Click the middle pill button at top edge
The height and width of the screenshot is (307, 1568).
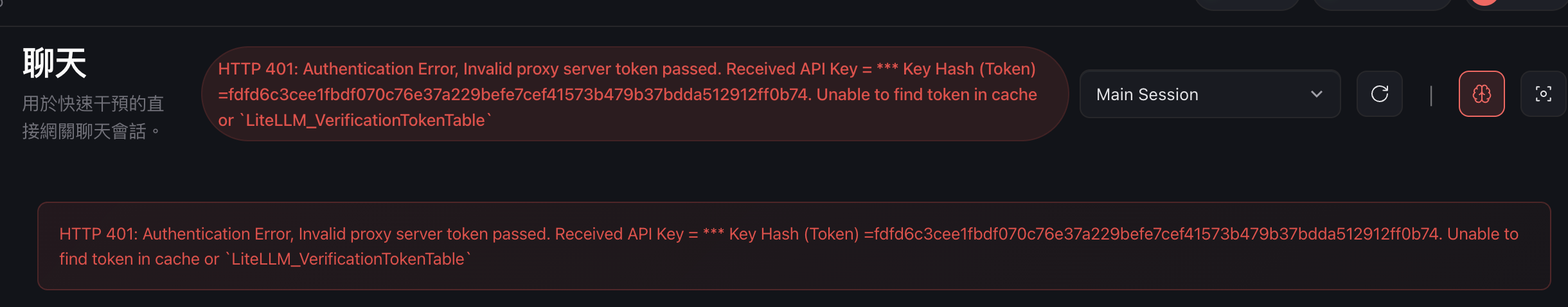click(1382, 4)
